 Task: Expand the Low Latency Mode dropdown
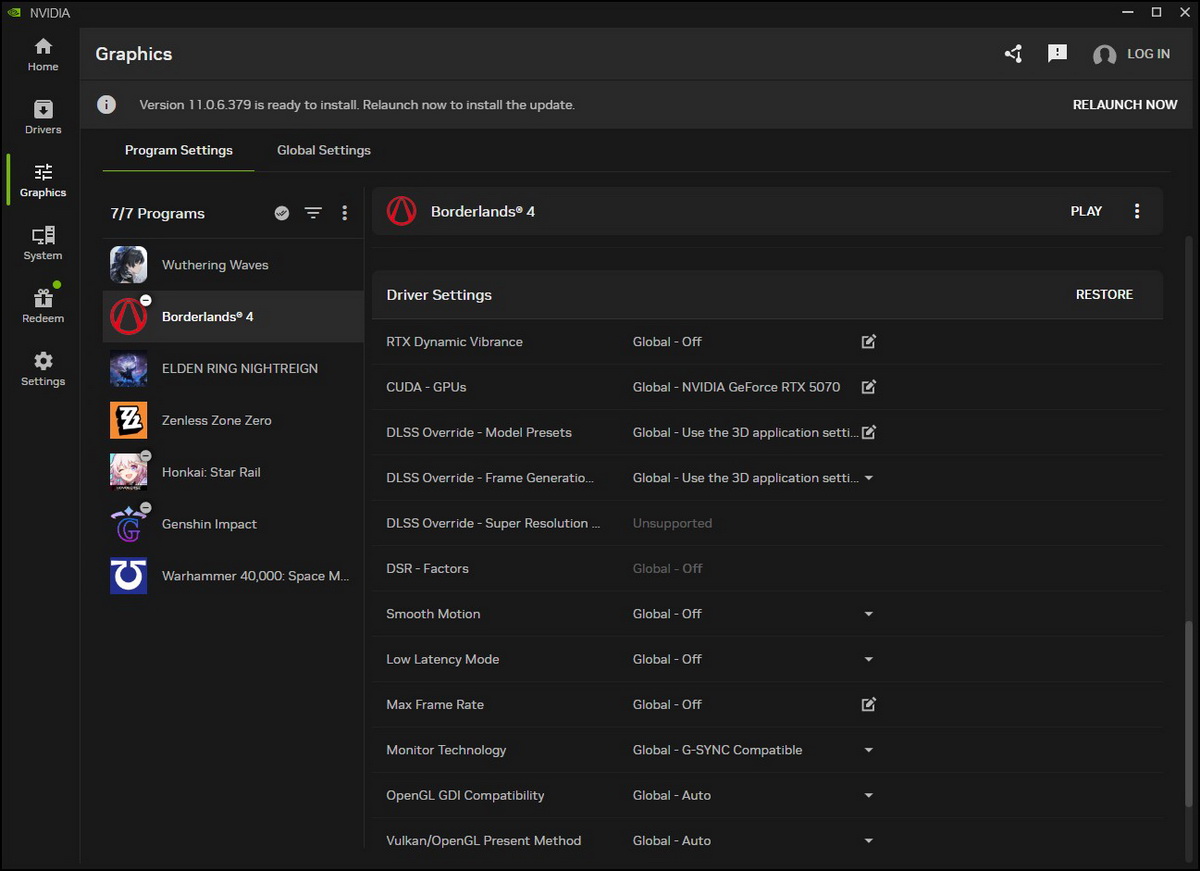click(868, 660)
